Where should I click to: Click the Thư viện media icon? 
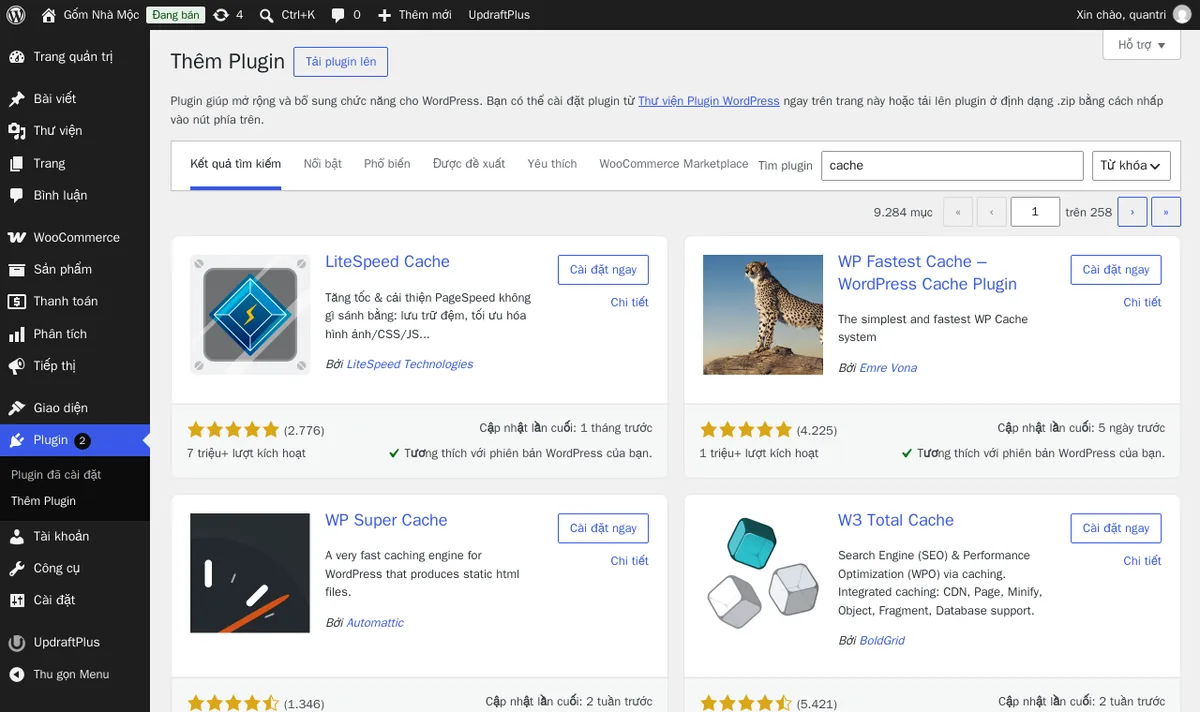17,131
